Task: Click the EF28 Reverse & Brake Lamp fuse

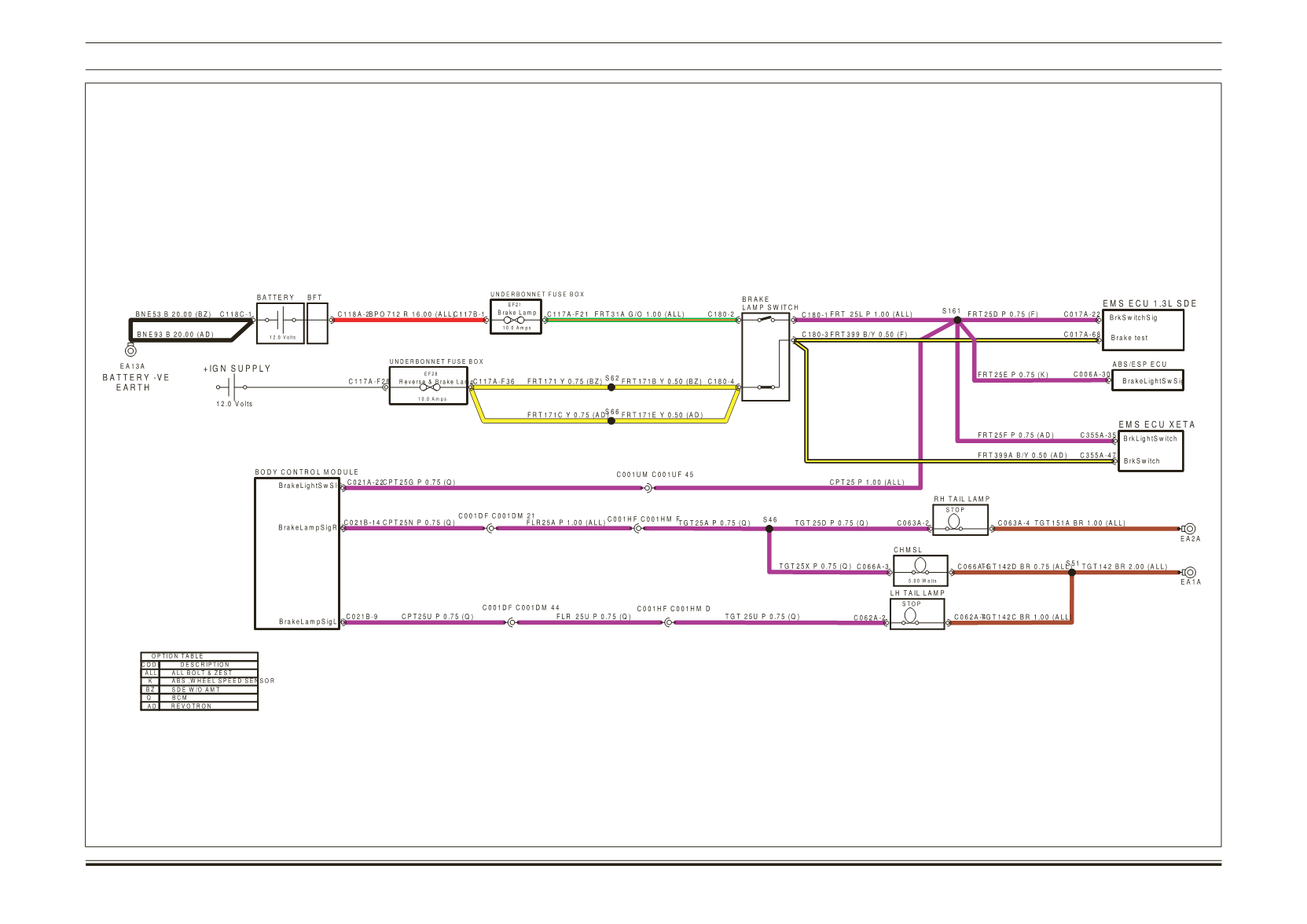Action: coord(428,386)
